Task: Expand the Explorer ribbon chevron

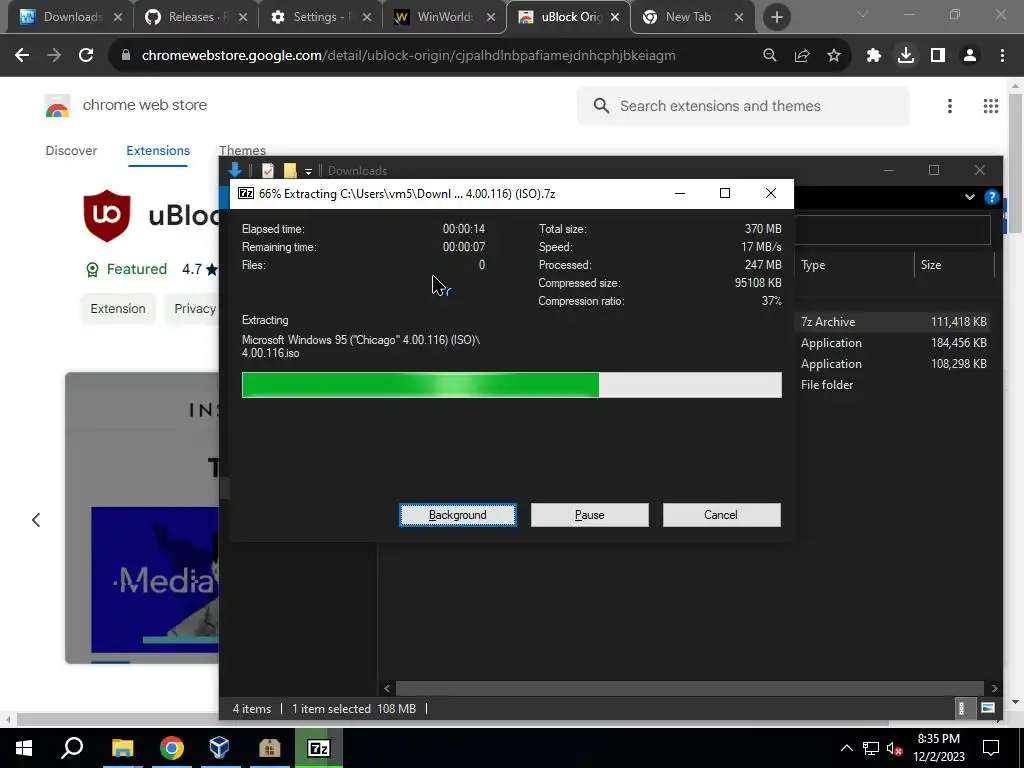Action: click(970, 197)
